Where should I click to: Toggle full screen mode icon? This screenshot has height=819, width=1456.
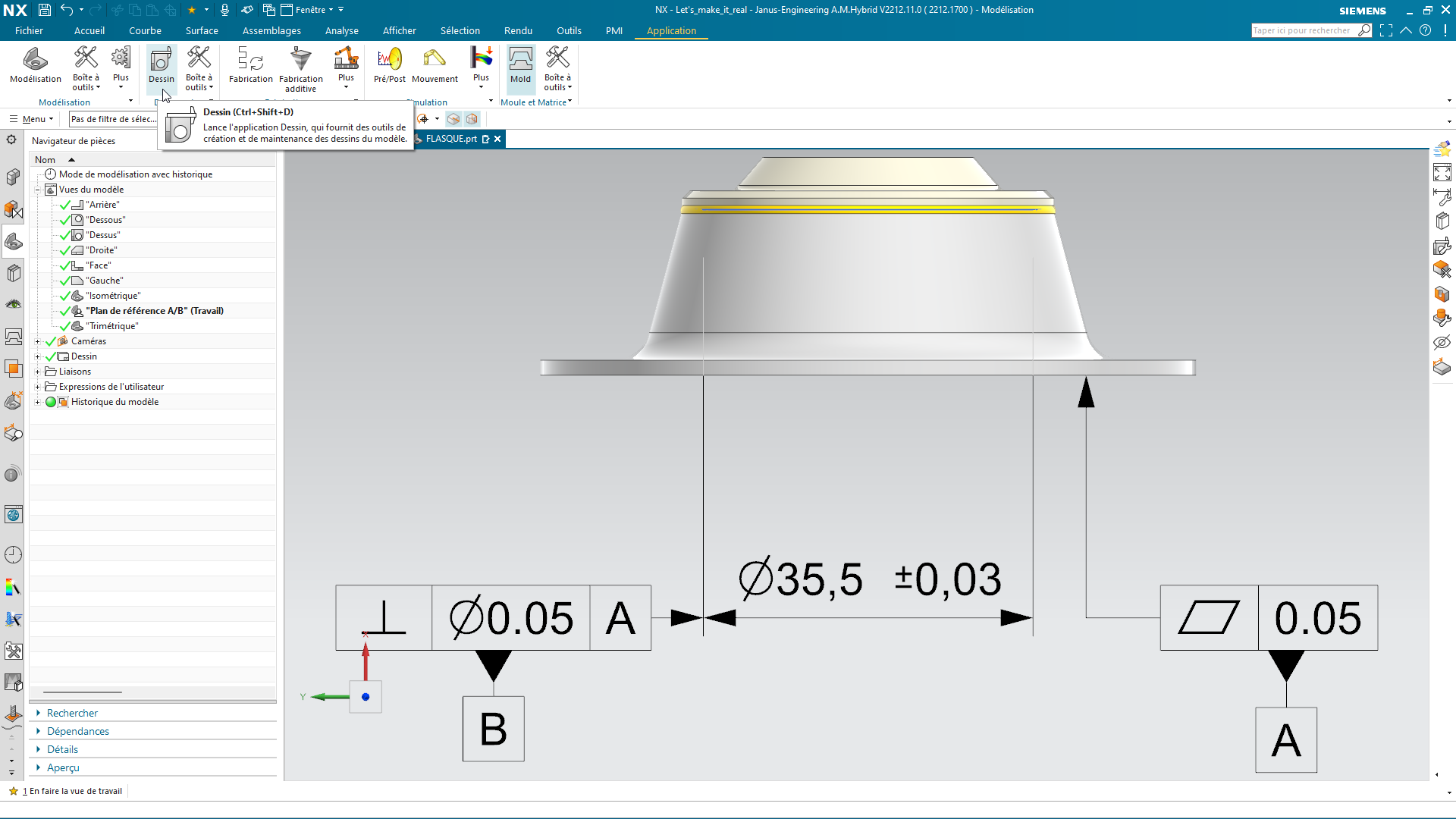click(1386, 30)
